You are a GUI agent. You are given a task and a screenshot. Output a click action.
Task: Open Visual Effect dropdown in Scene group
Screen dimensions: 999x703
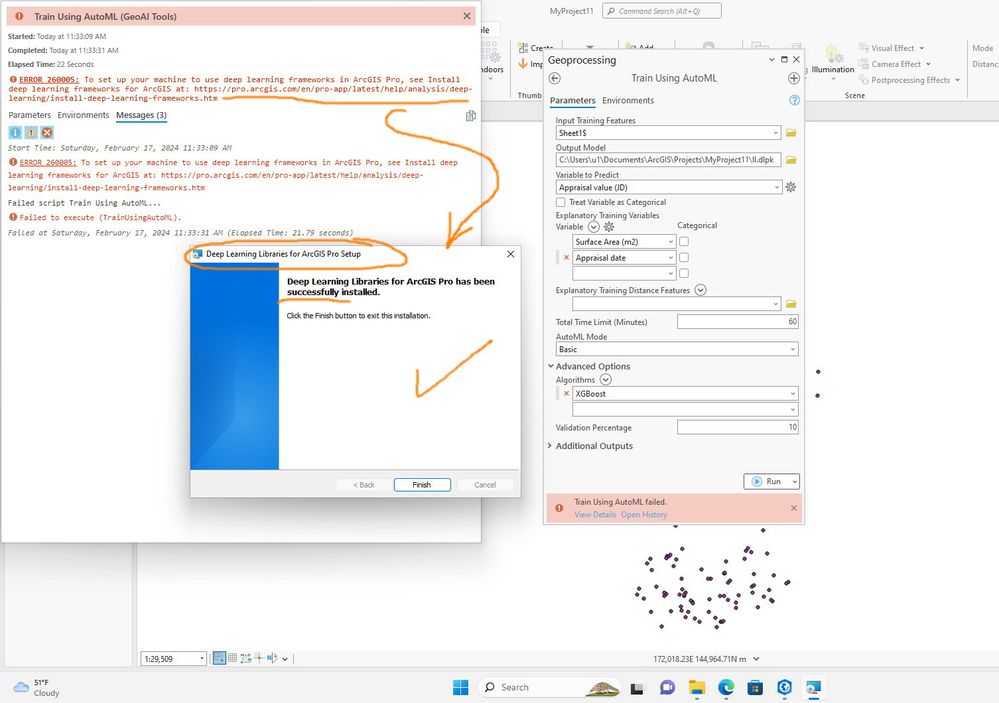point(891,48)
